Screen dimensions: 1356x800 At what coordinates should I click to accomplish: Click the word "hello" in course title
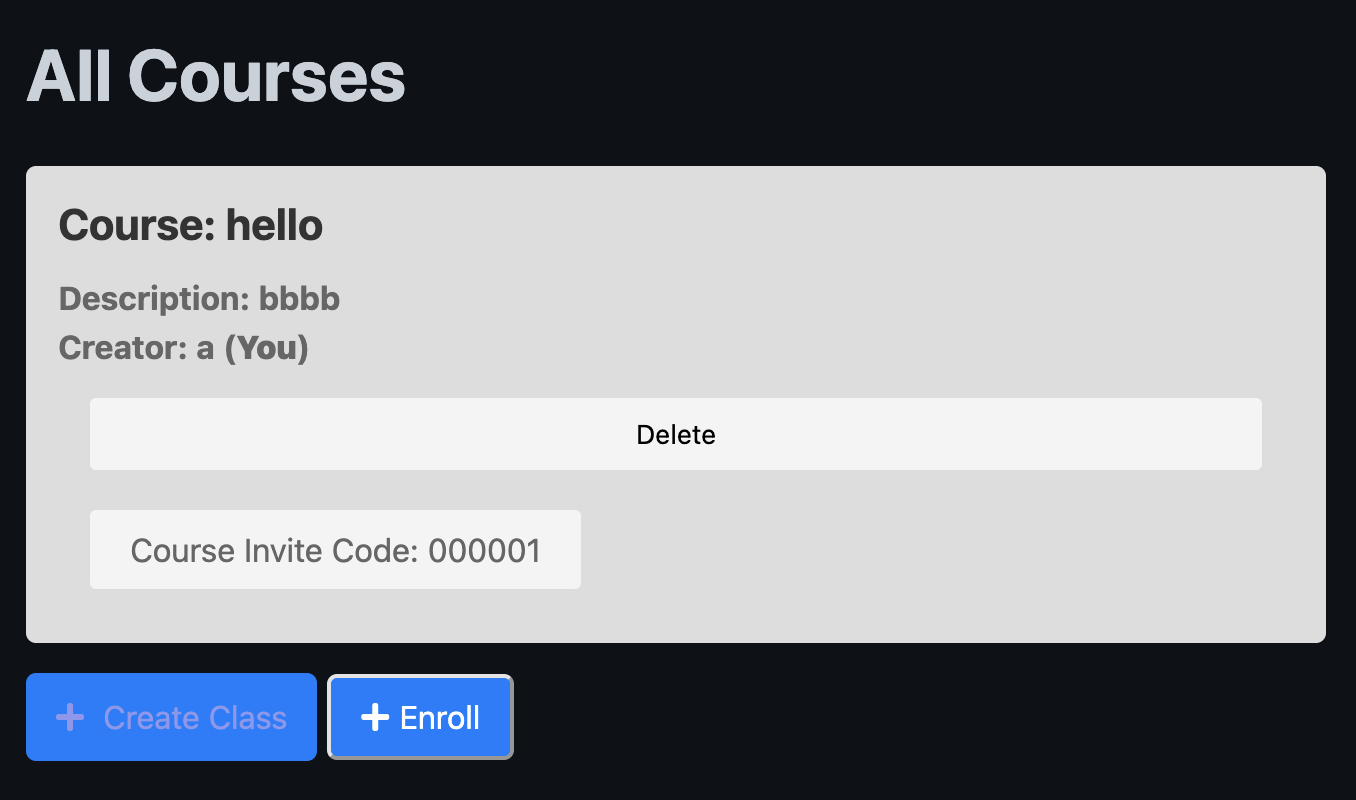(274, 225)
